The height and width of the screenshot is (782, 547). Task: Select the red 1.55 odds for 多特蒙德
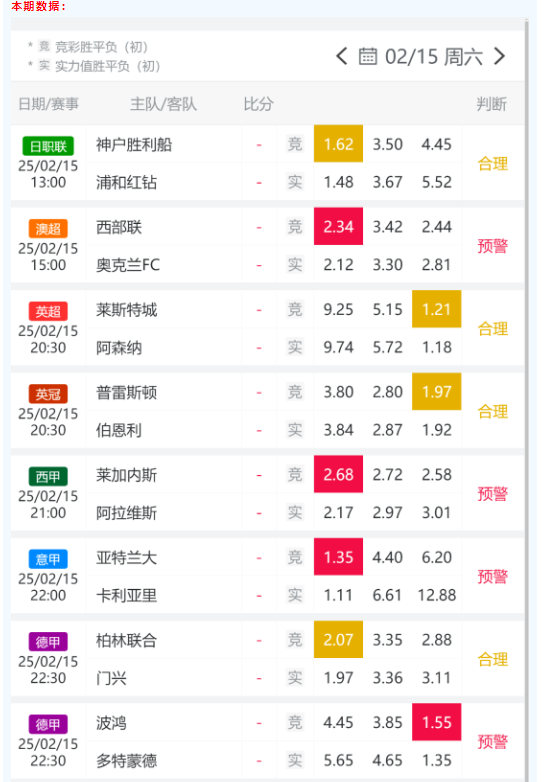[x=436, y=722]
